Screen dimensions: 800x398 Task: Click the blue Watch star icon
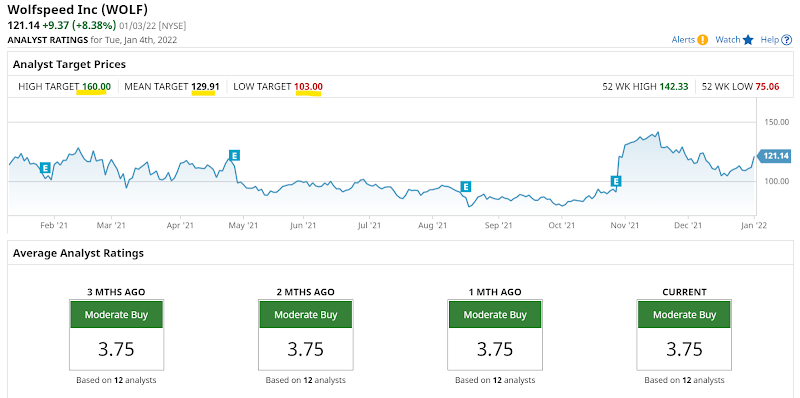tap(748, 40)
